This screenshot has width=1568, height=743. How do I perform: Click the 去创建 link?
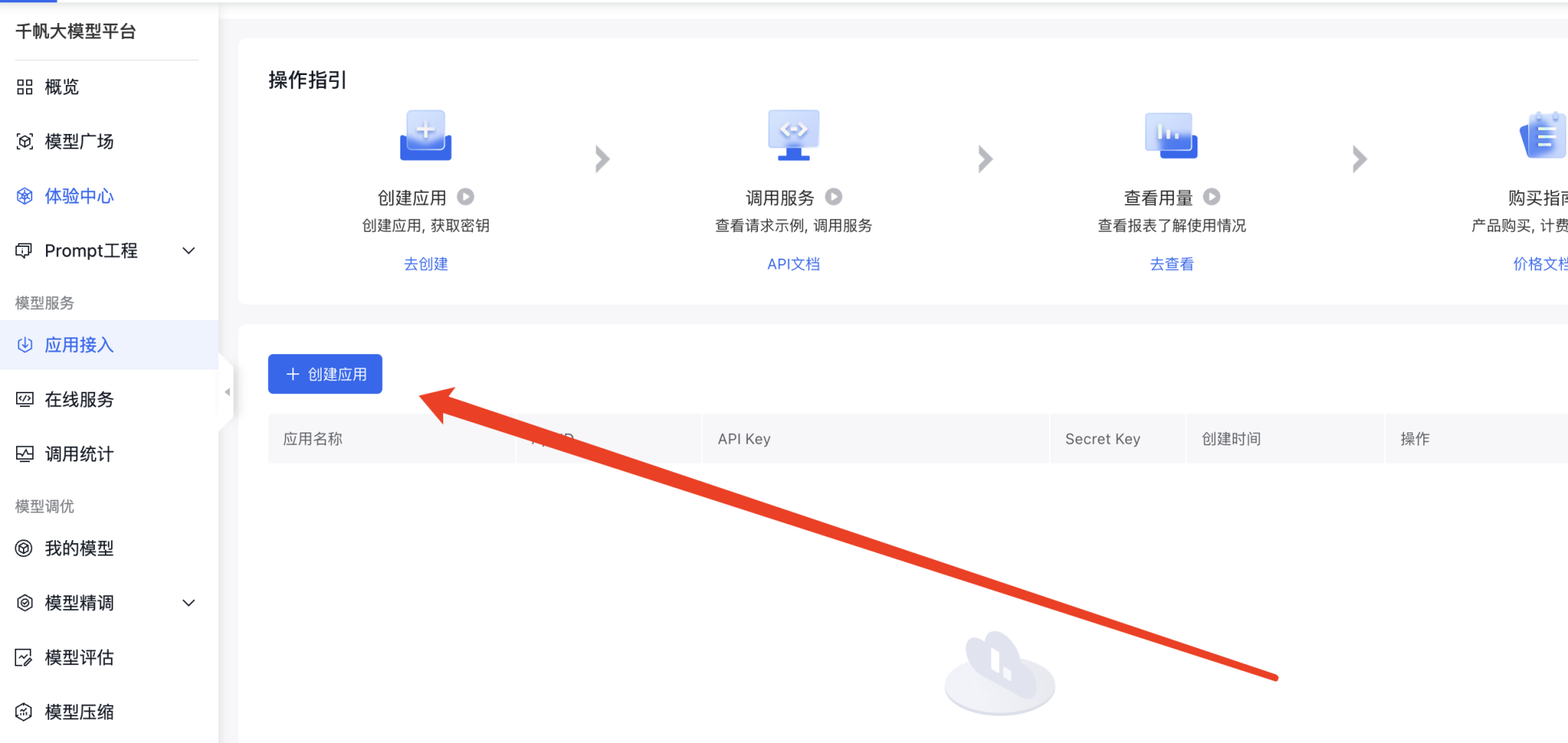tap(426, 264)
